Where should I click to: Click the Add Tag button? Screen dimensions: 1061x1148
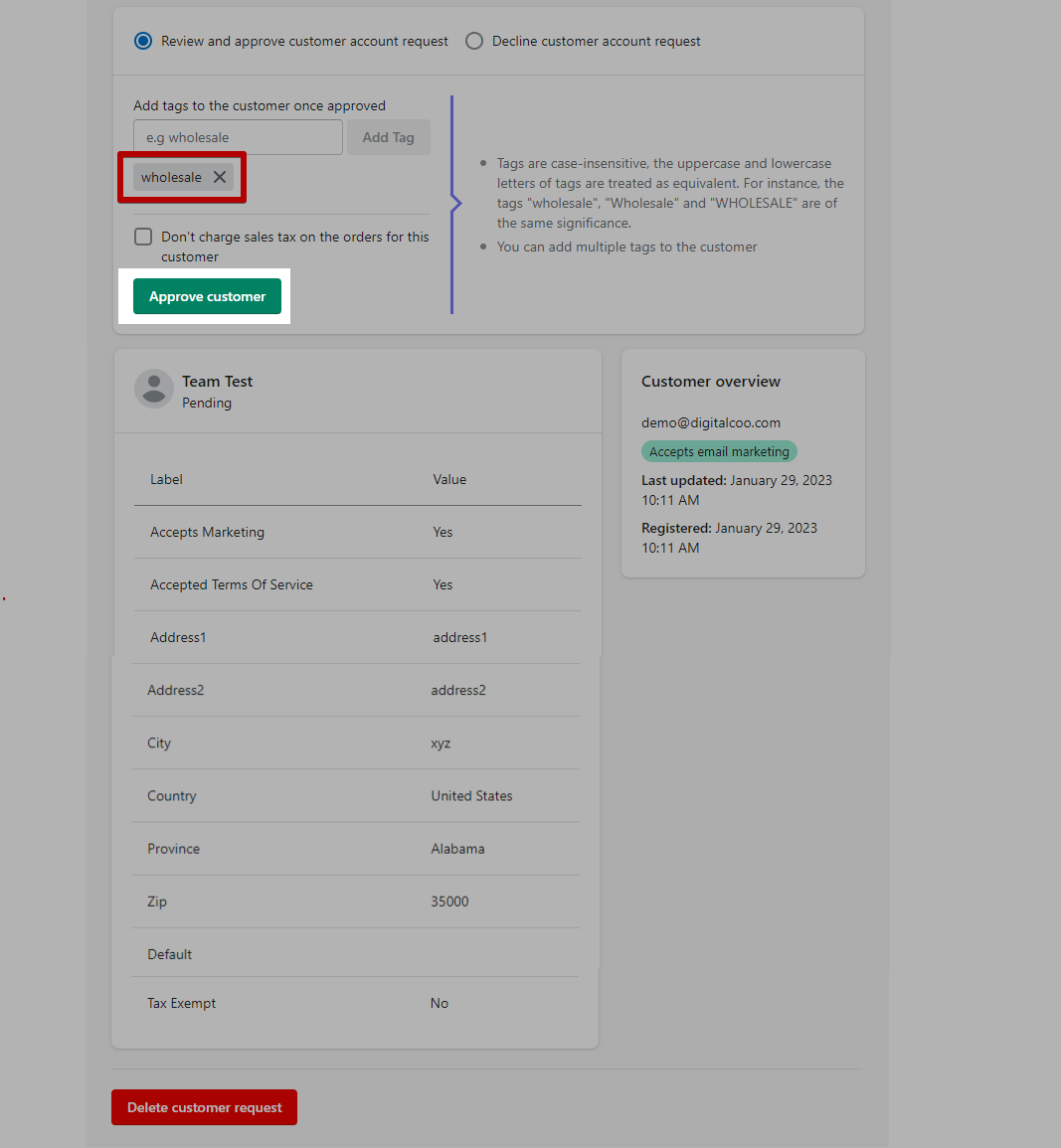coord(388,136)
